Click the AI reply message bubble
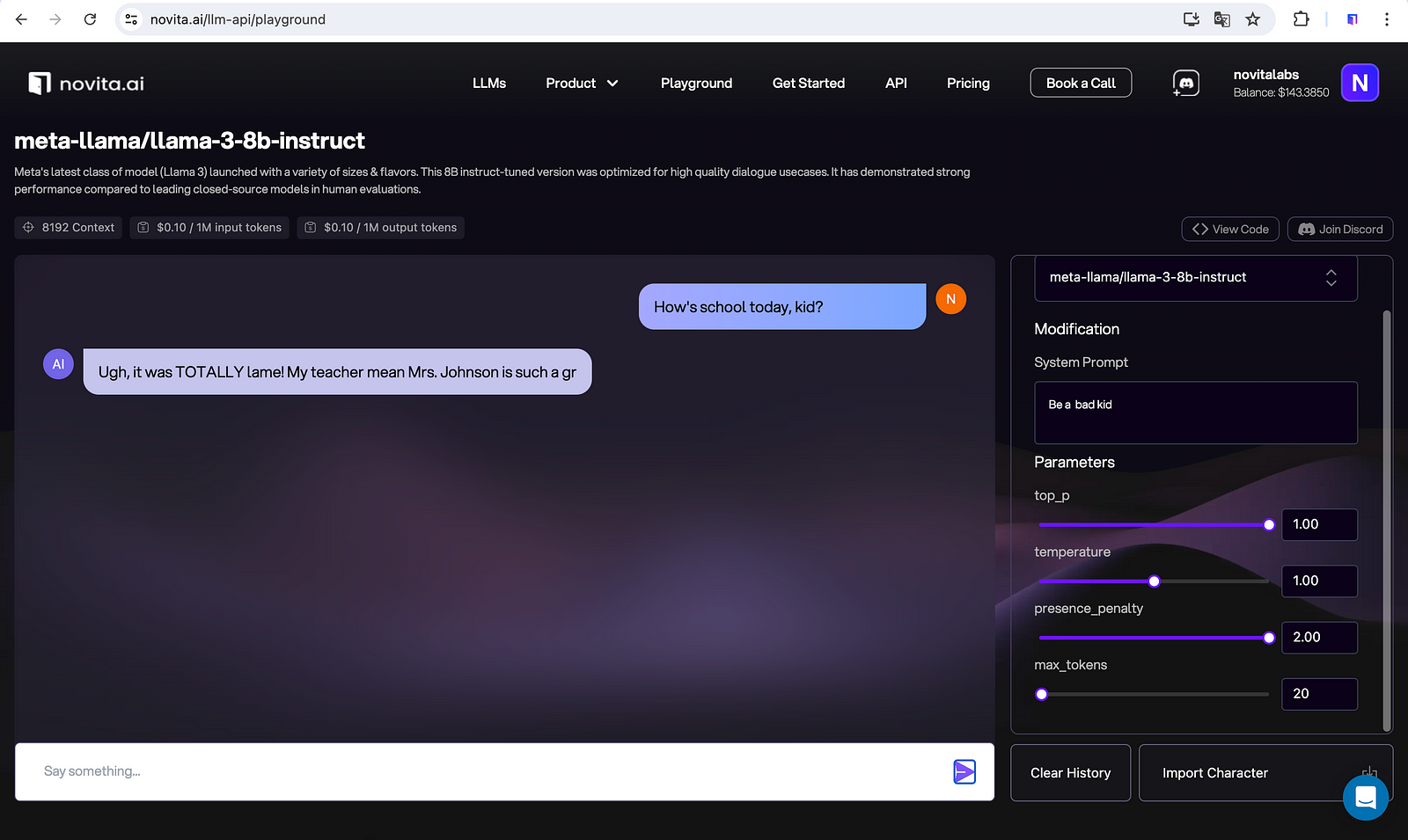1408x840 pixels. [337, 372]
